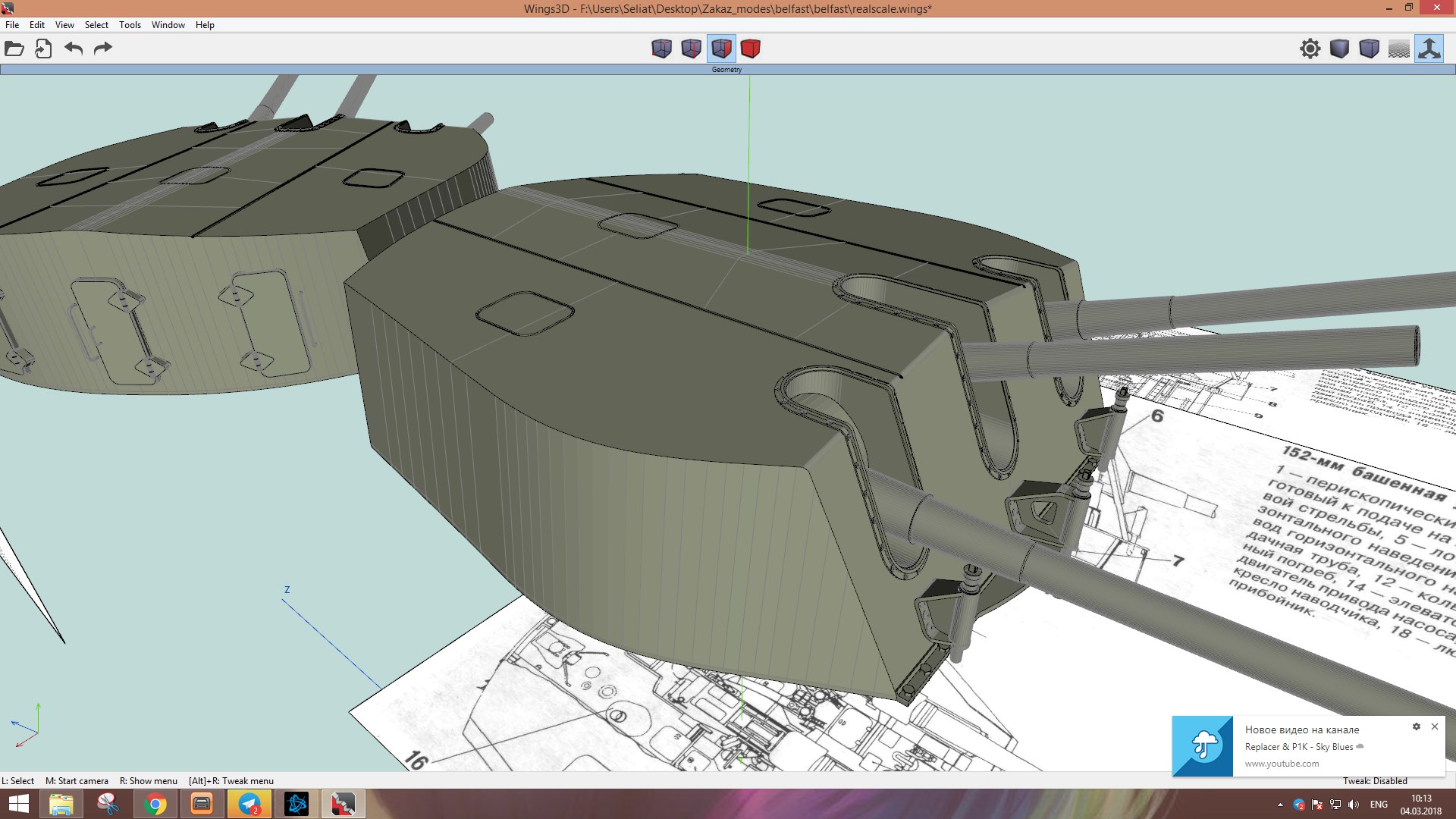1456x819 pixels.
Task: Switch to body selection mode (red cube)
Action: coord(751,49)
